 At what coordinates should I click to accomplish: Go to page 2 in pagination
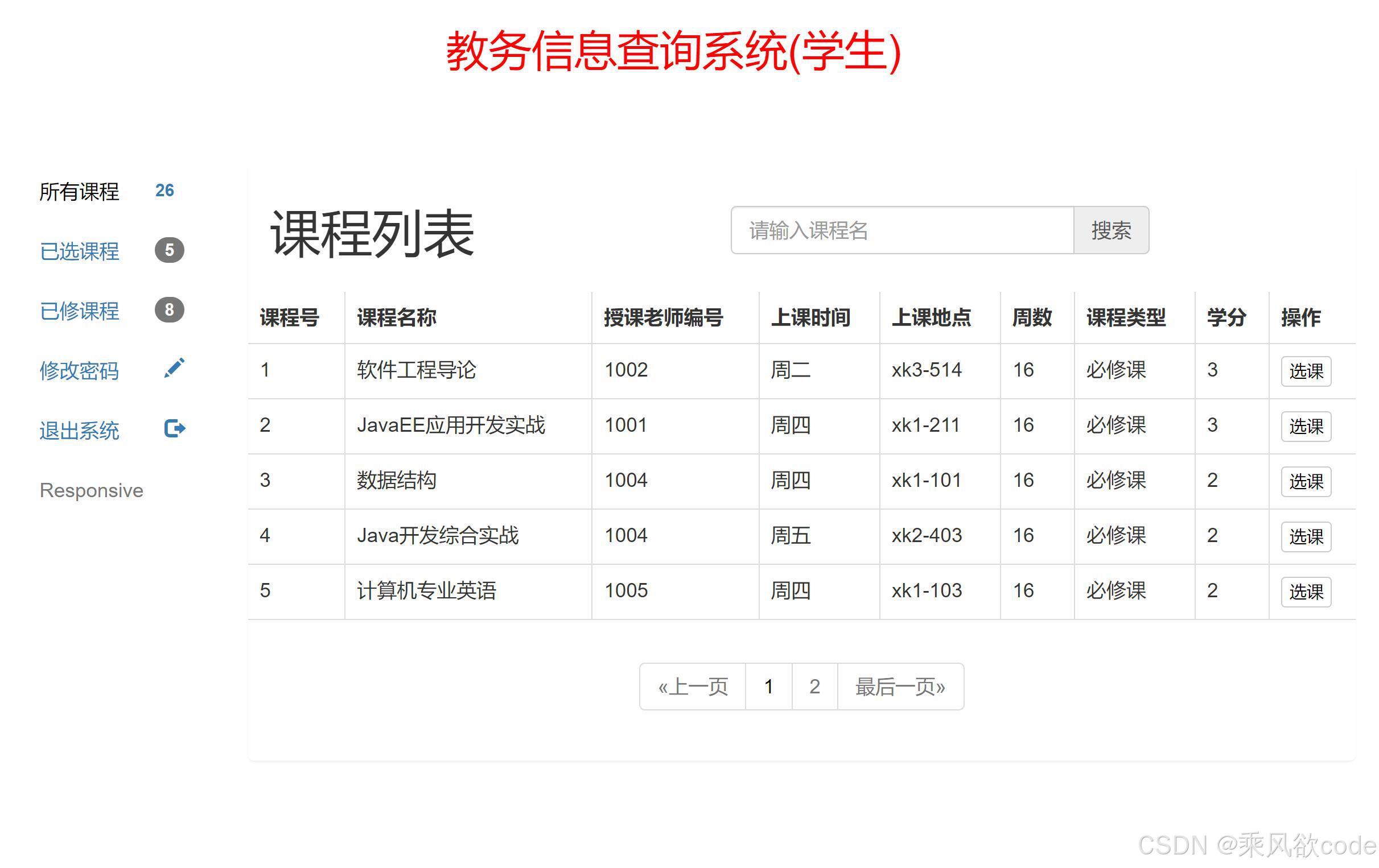click(814, 687)
